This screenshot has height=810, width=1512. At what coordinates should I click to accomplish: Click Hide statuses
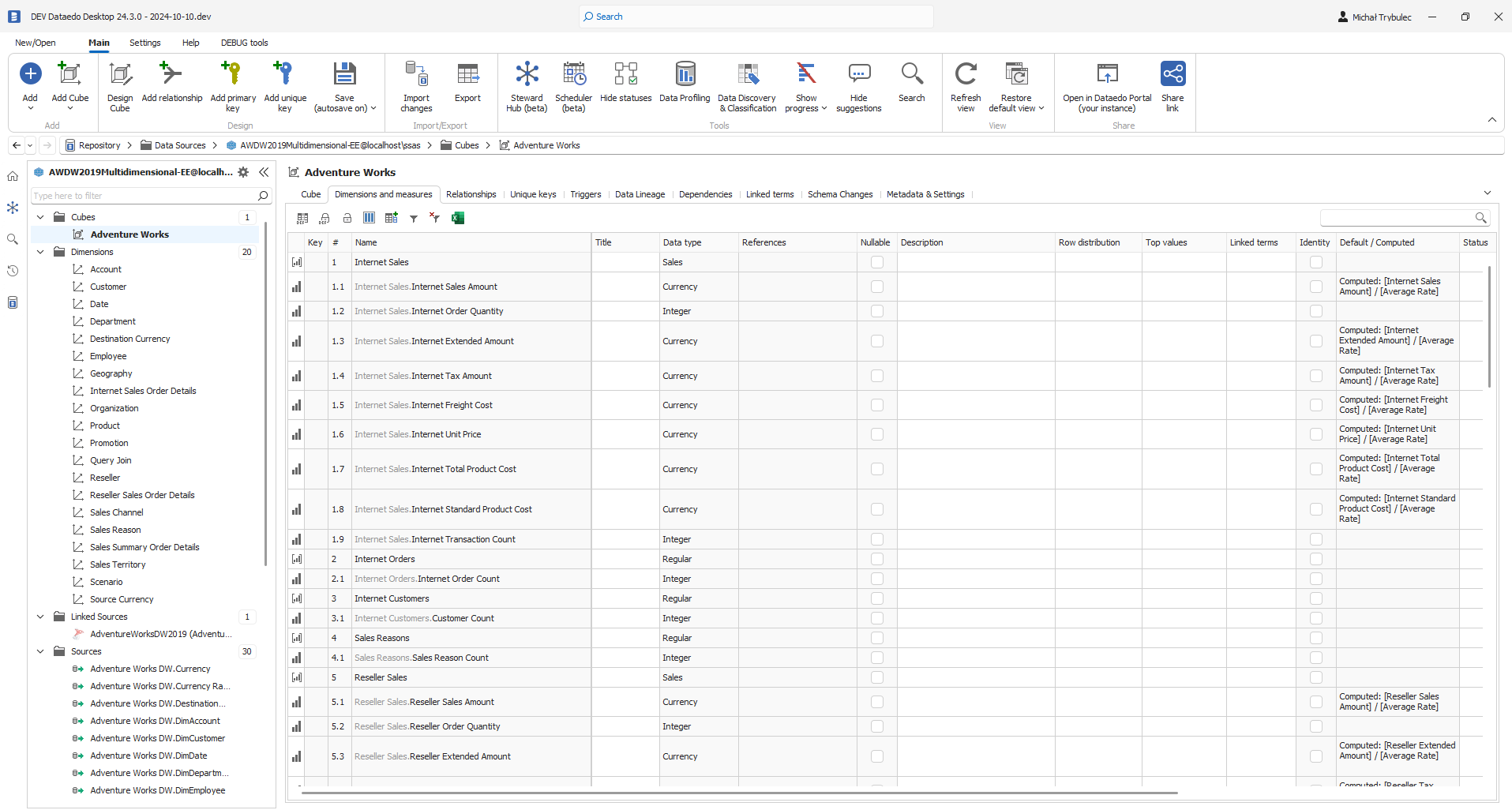click(626, 83)
